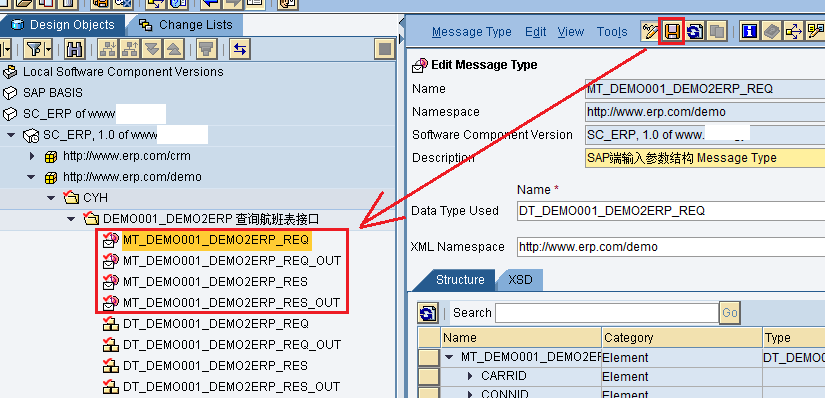Click the Edit Message Type envelope icon
This screenshot has height=398, width=825.
tap(420, 65)
